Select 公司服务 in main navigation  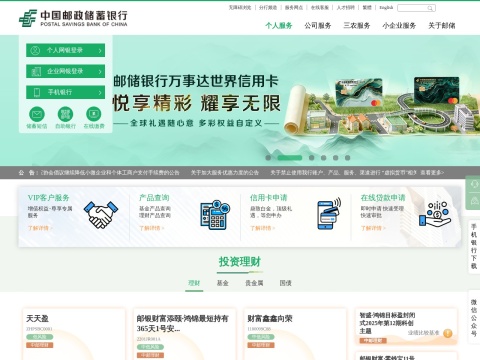coord(318,26)
